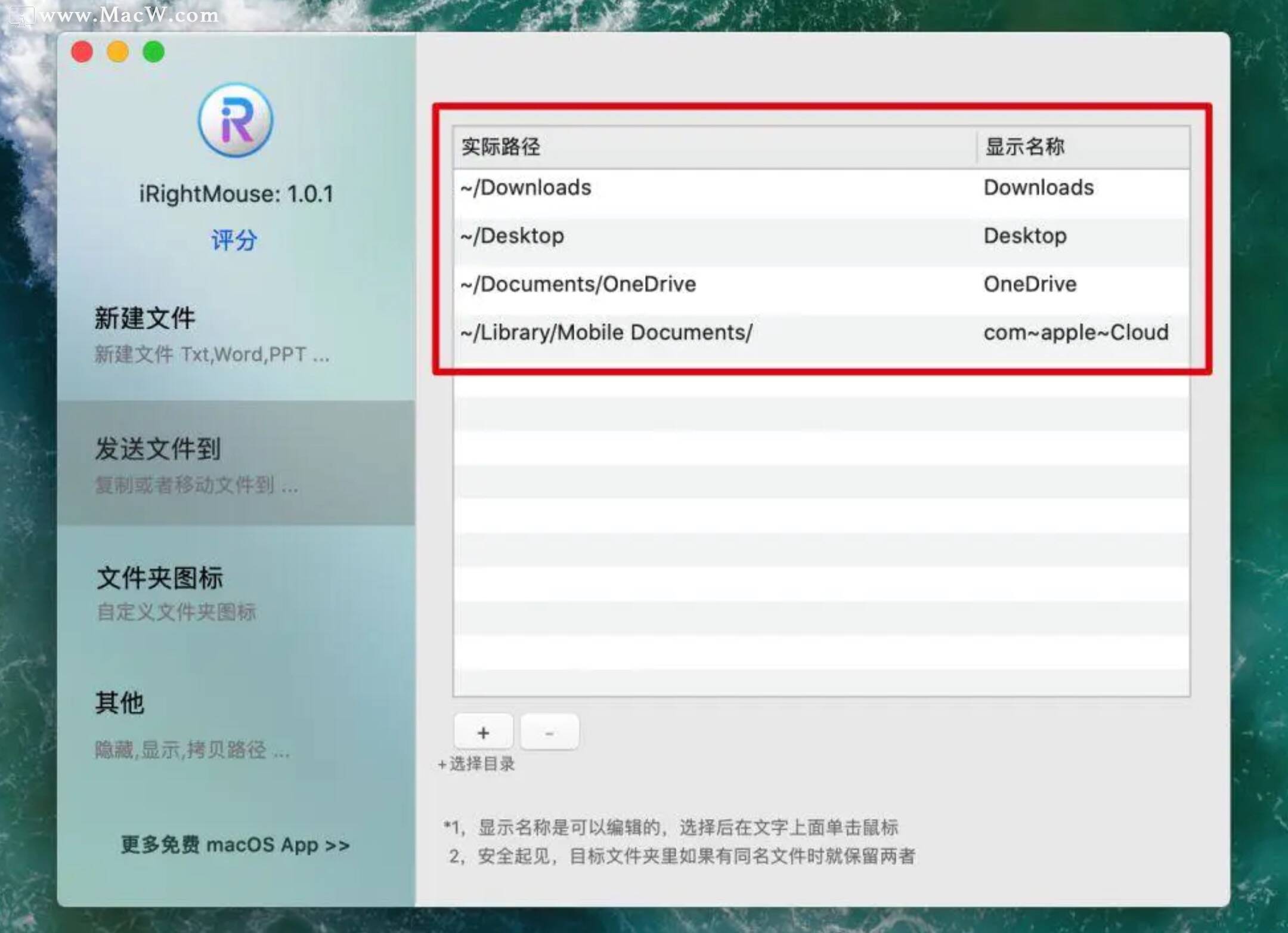Screen dimensions: 1288x933
Task: Click the com~apple~Cloud display name cell
Action: 1076,333
